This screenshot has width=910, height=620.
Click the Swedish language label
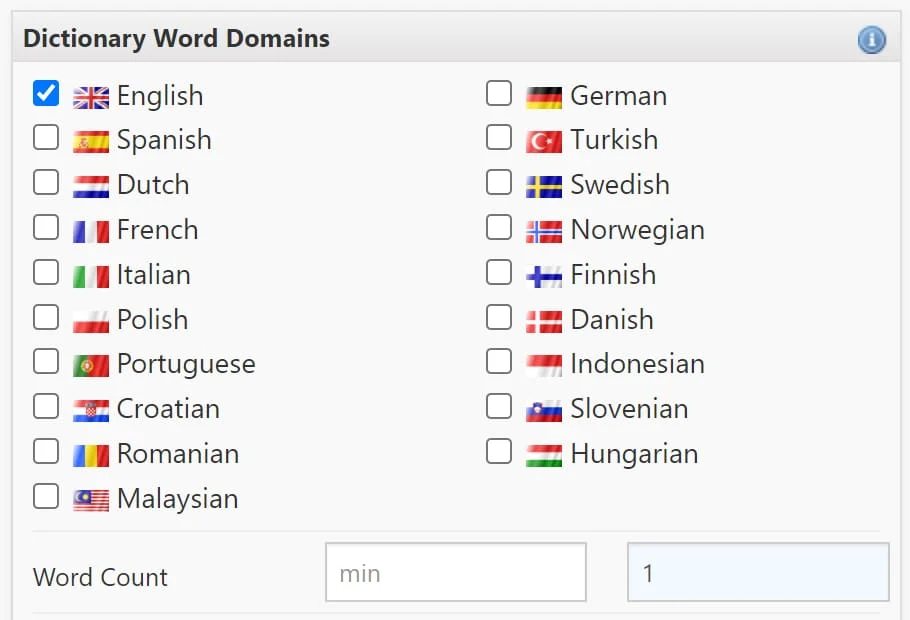coord(620,185)
